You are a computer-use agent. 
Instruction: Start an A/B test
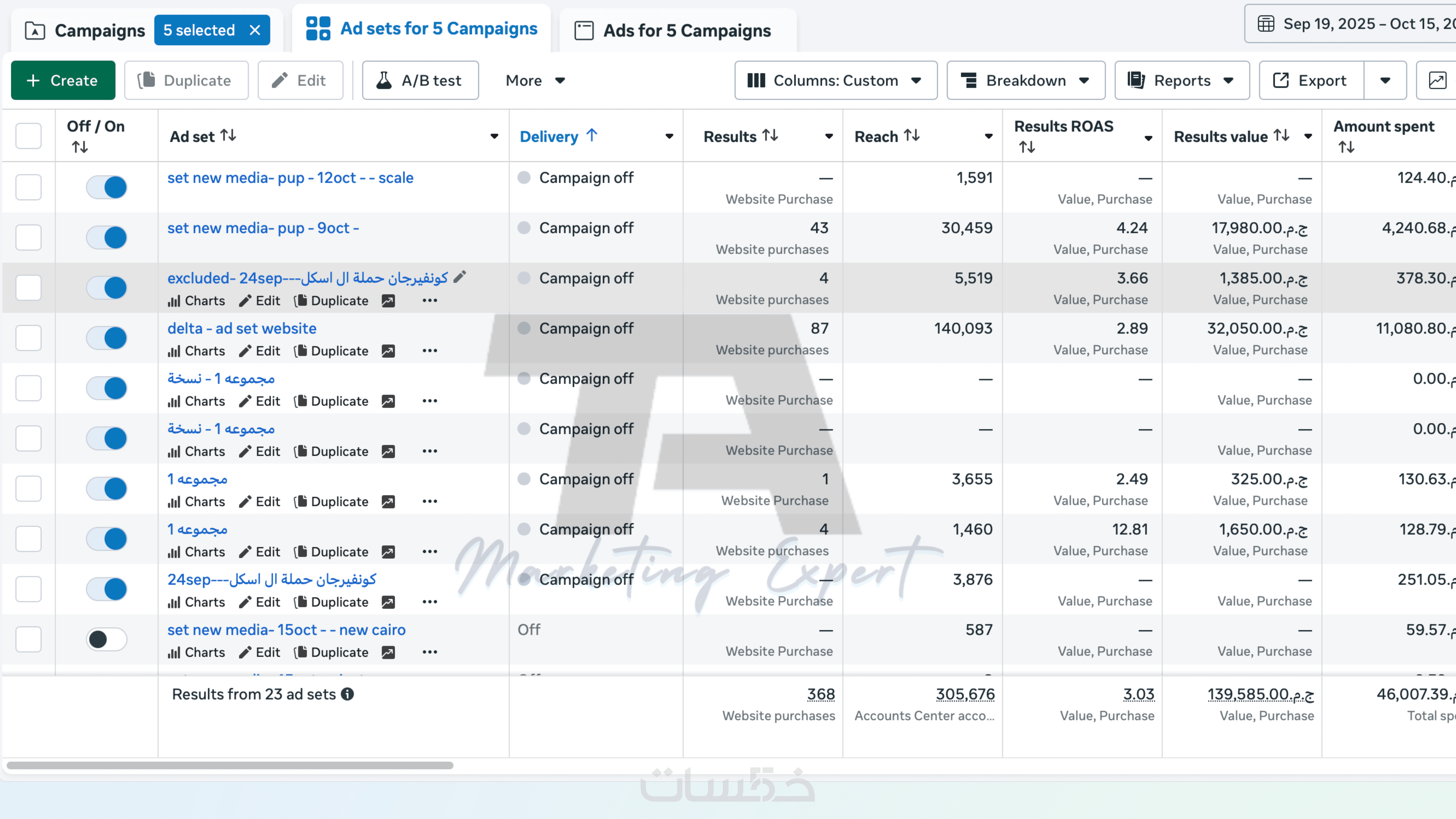coord(421,80)
